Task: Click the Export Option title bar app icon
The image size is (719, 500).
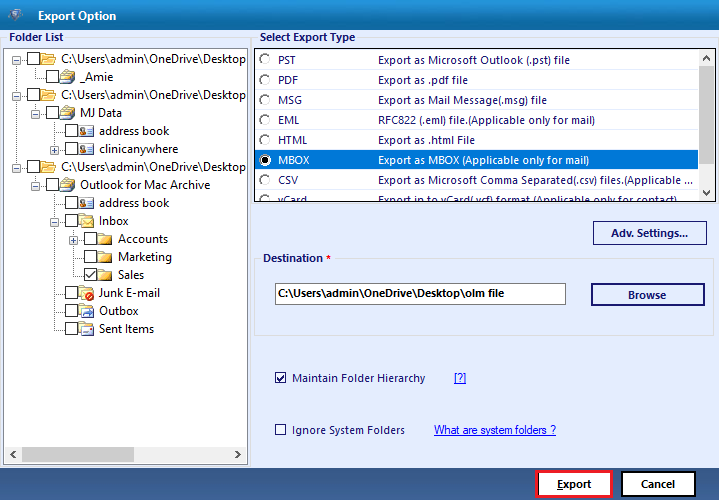Action: pyautogui.click(x=16, y=15)
